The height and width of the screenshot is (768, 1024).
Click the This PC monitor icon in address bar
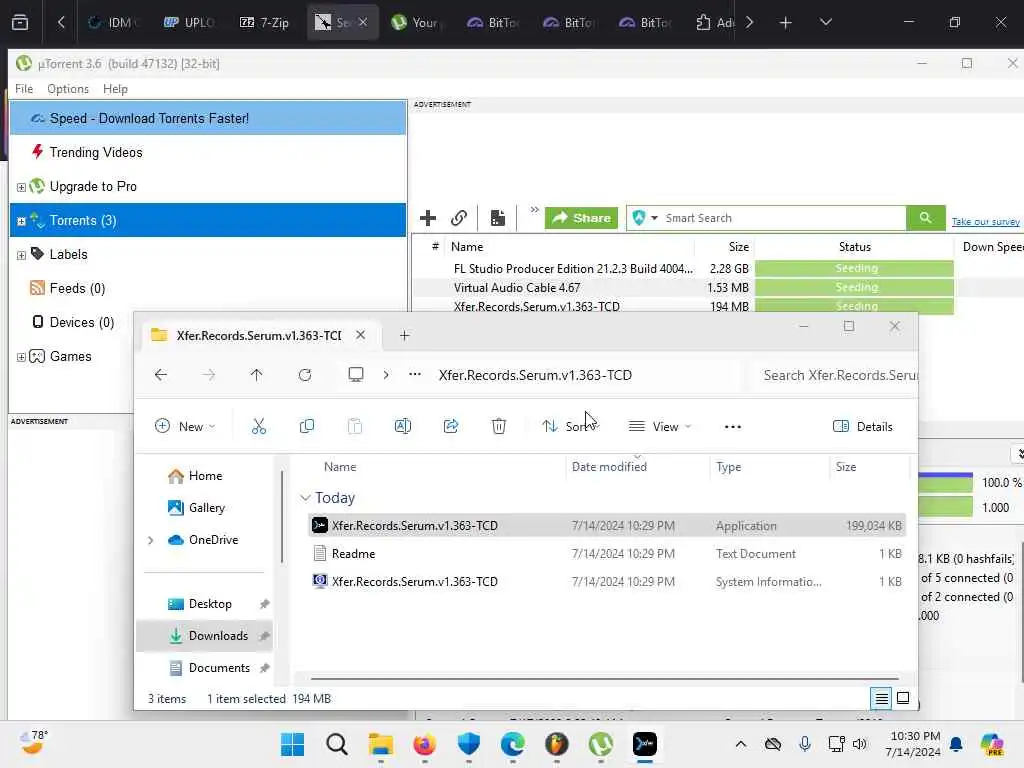coord(355,375)
